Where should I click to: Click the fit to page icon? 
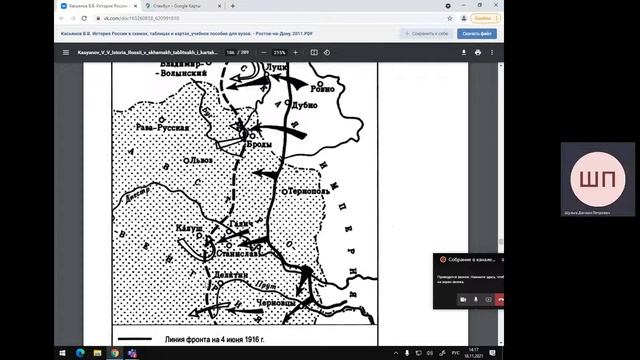pyautogui.click(x=314, y=53)
